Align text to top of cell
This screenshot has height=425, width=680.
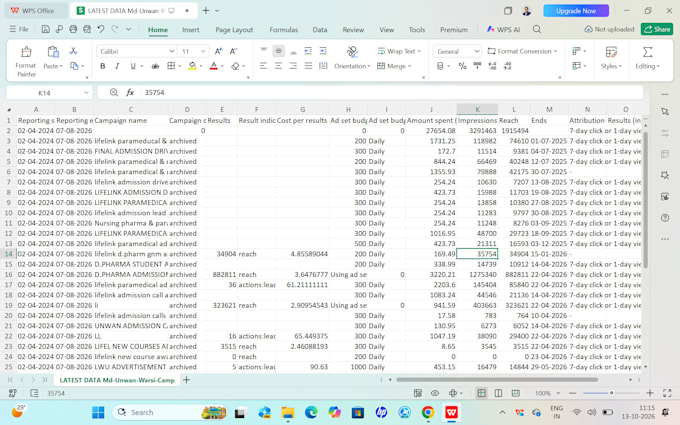[x=263, y=50]
